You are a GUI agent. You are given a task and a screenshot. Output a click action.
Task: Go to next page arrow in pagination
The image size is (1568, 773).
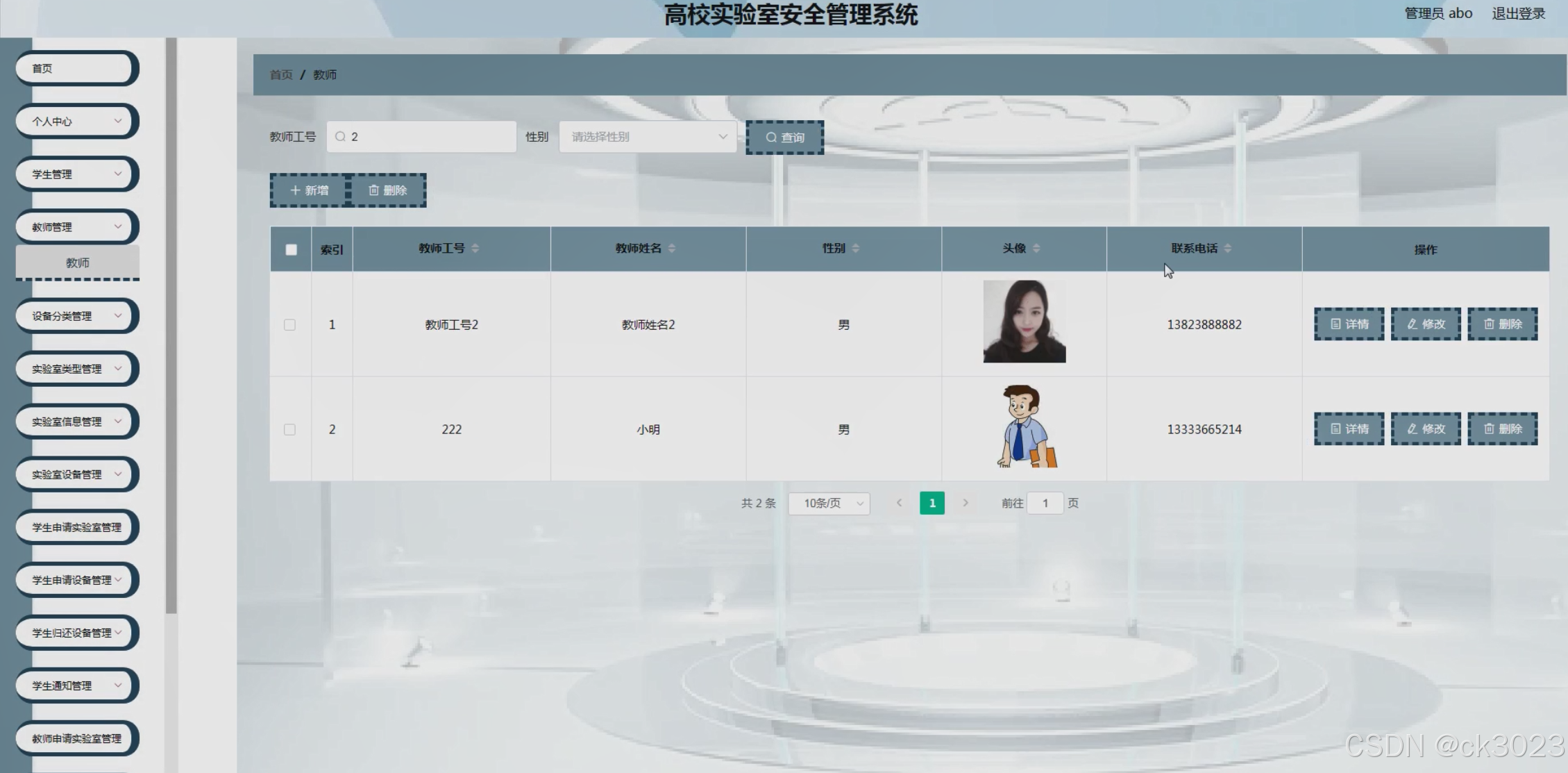pos(965,503)
